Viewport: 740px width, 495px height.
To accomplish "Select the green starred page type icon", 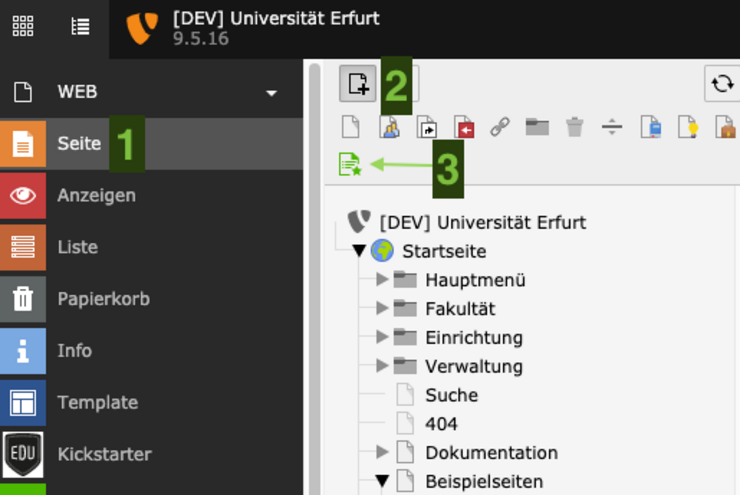I will (349, 164).
